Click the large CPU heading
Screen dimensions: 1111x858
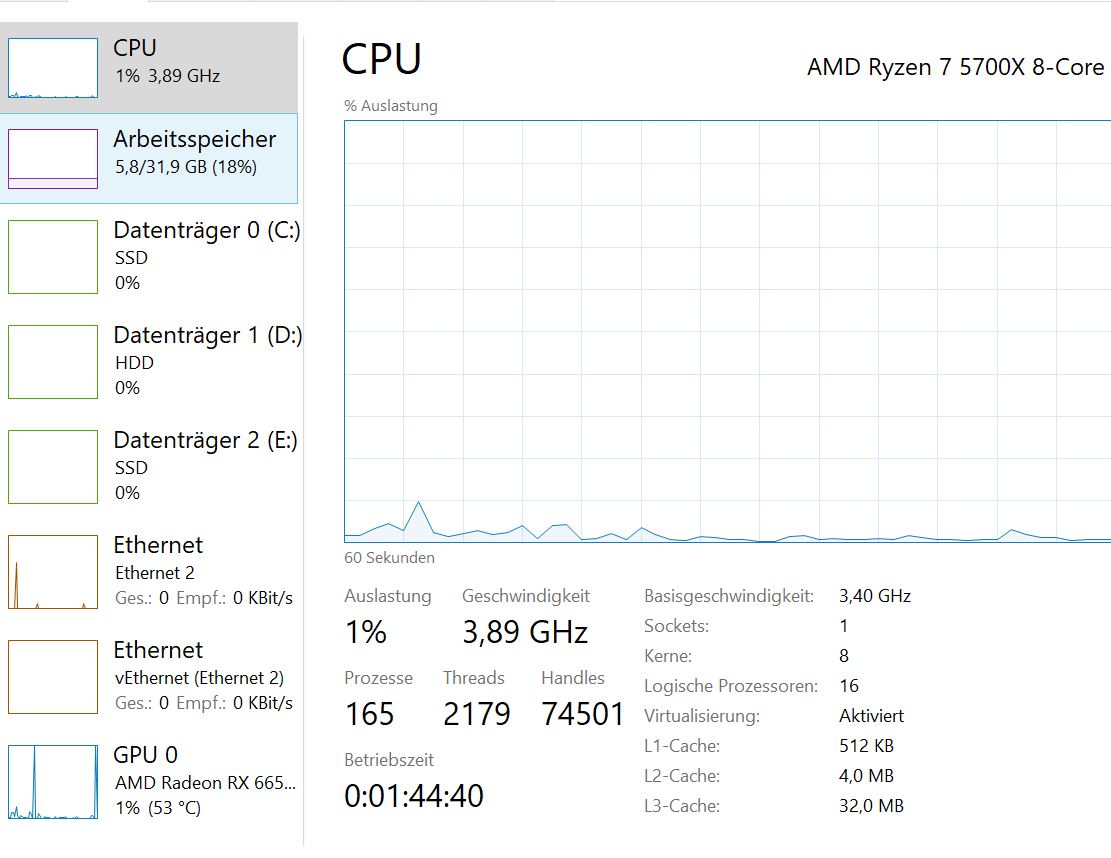381,59
